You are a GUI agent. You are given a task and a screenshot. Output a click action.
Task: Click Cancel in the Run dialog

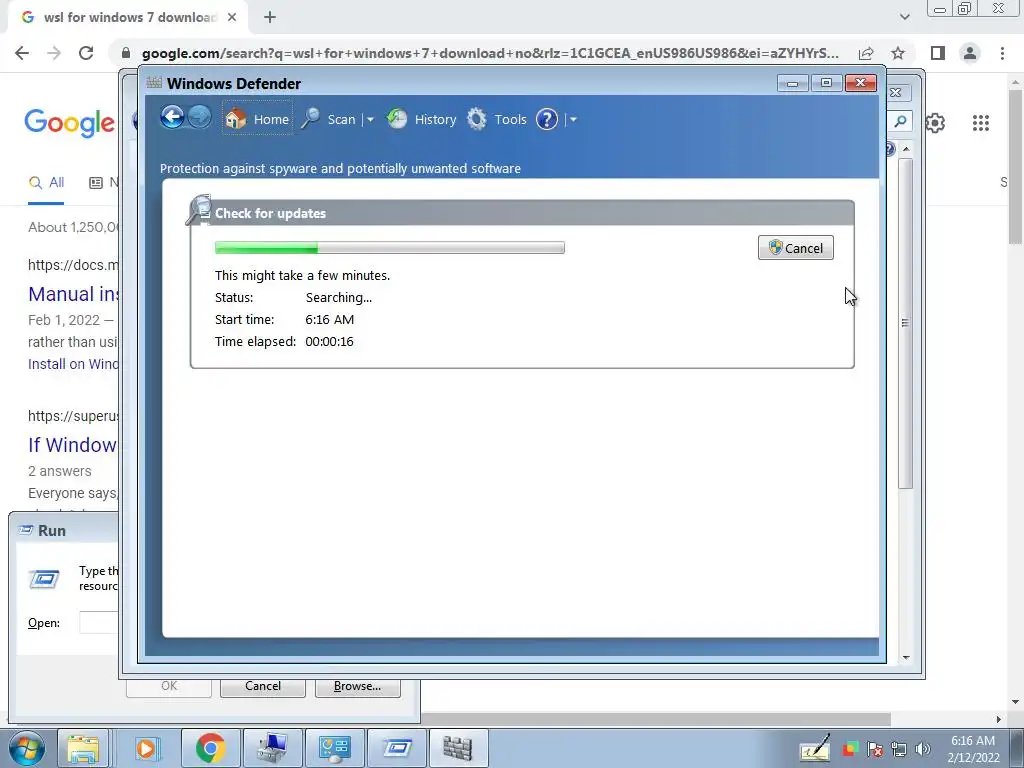[x=263, y=686]
